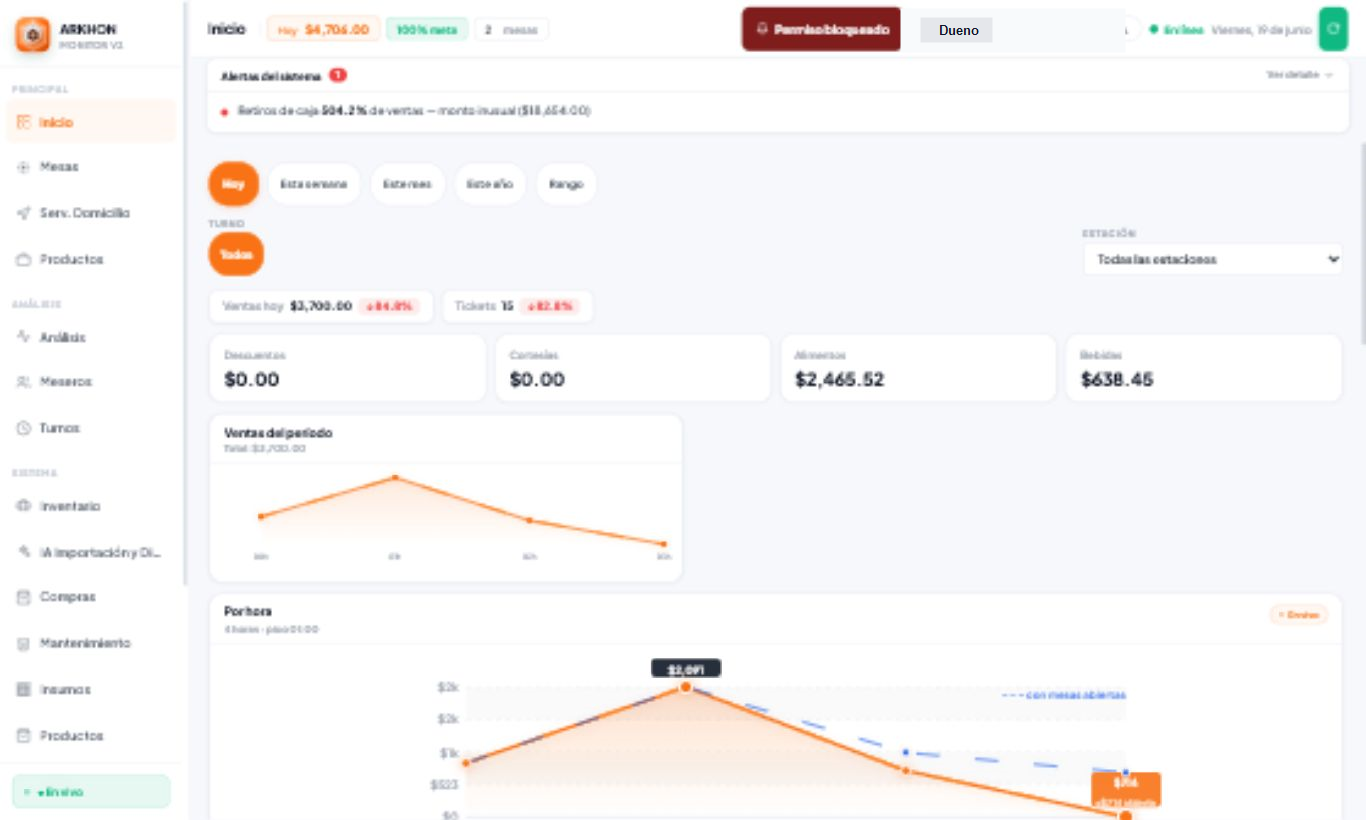
Task: Click the Productos icon under Principal
Action: click(25, 259)
